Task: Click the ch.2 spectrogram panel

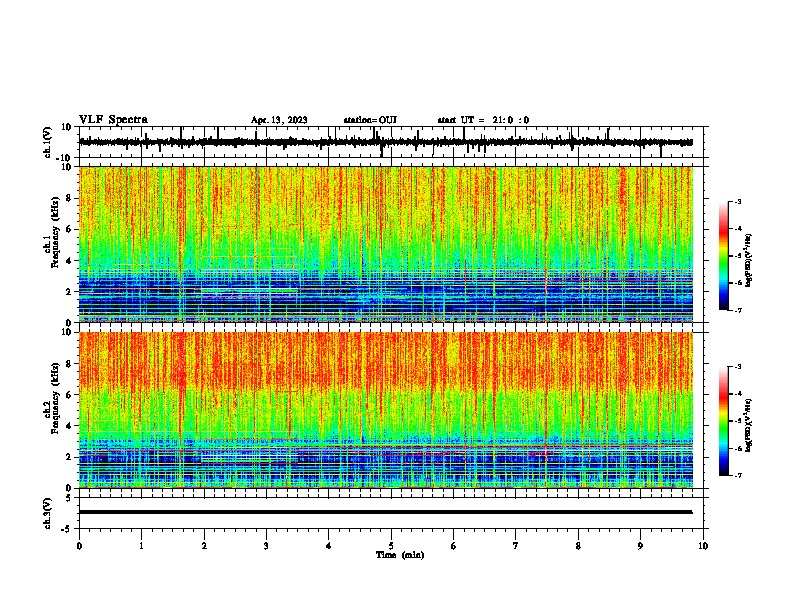Action: (386, 410)
